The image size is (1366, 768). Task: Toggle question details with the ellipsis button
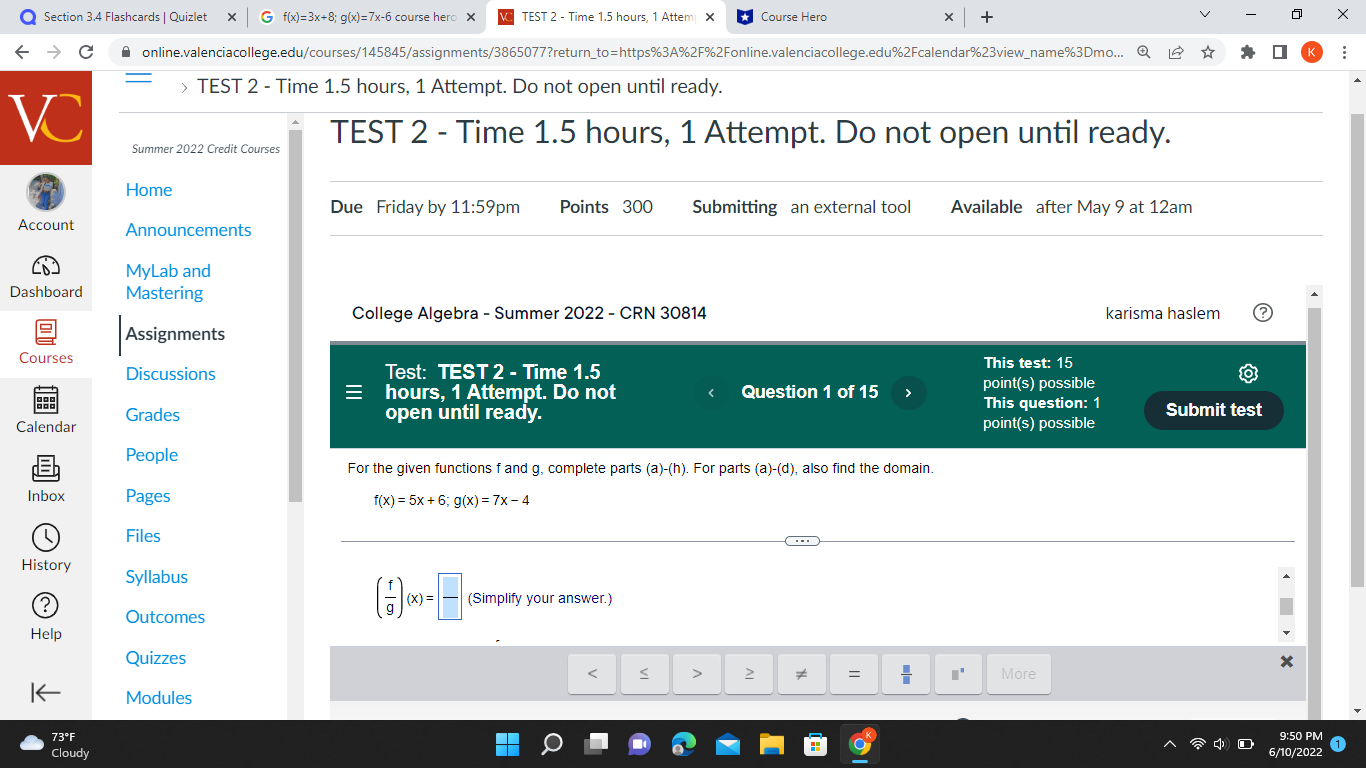[x=801, y=540]
